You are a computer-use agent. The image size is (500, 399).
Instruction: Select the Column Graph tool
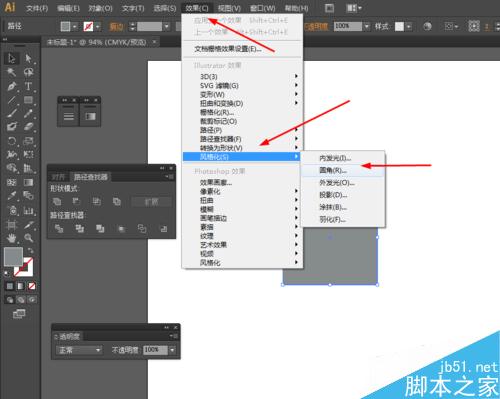pyautogui.click(x=28, y=210)
